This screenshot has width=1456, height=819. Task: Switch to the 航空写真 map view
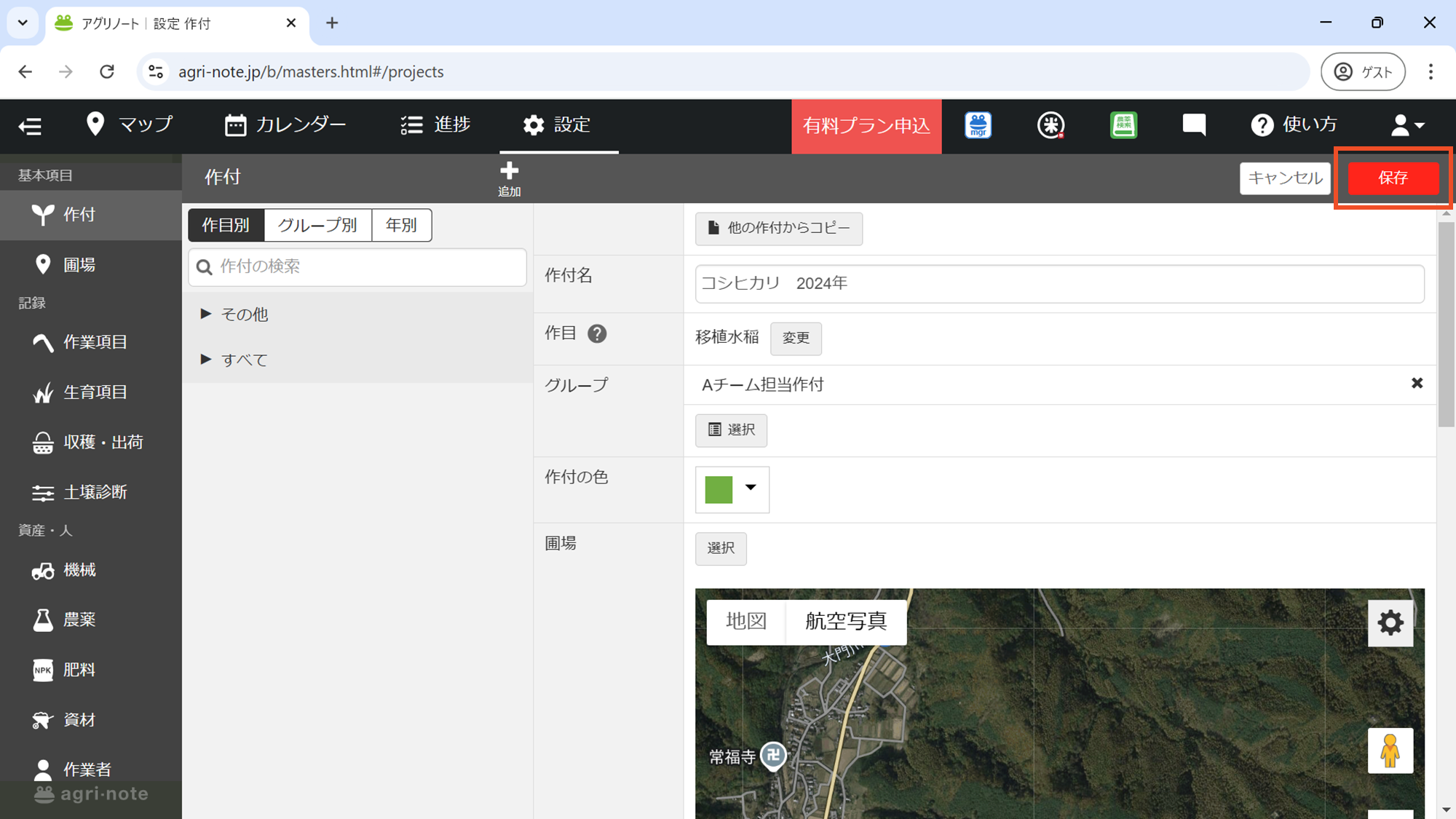(x=845, y=622)
